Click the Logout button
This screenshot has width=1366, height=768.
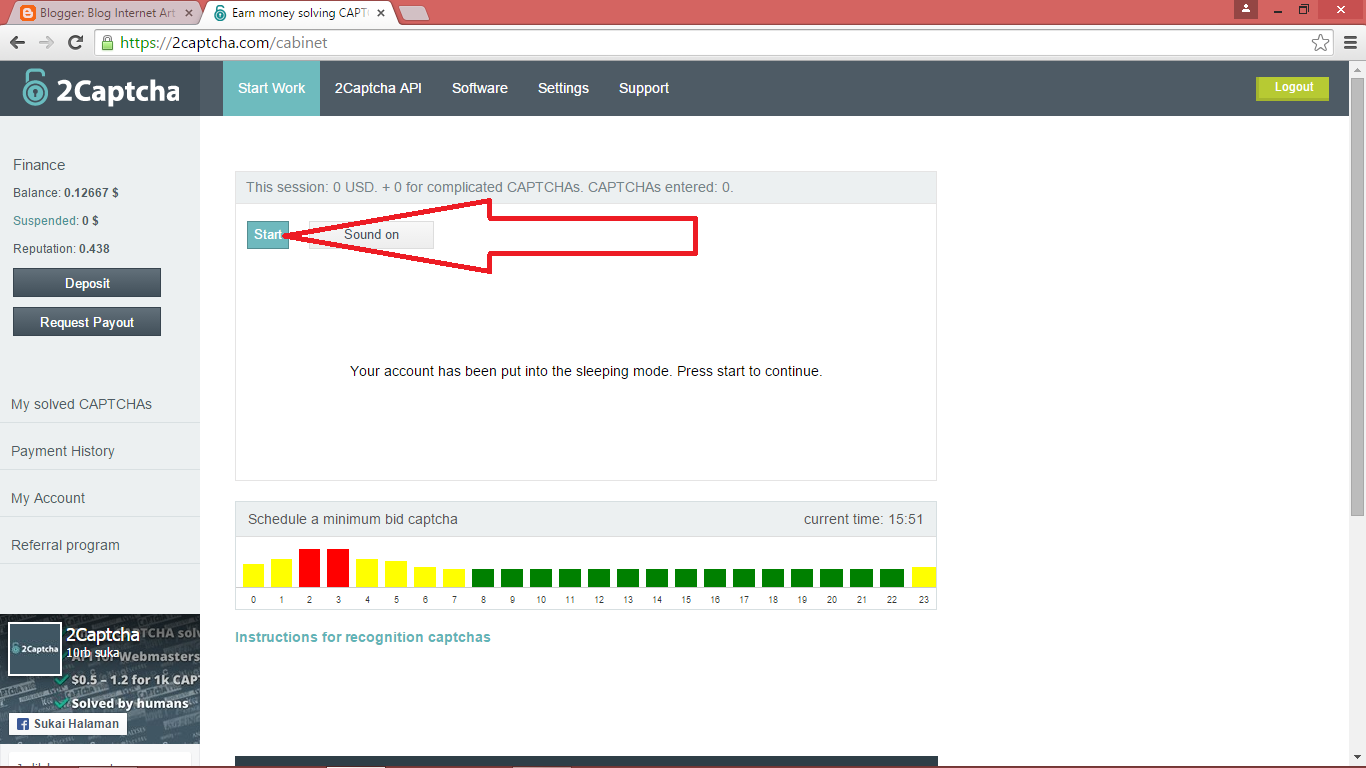[x=1293, y=88]
